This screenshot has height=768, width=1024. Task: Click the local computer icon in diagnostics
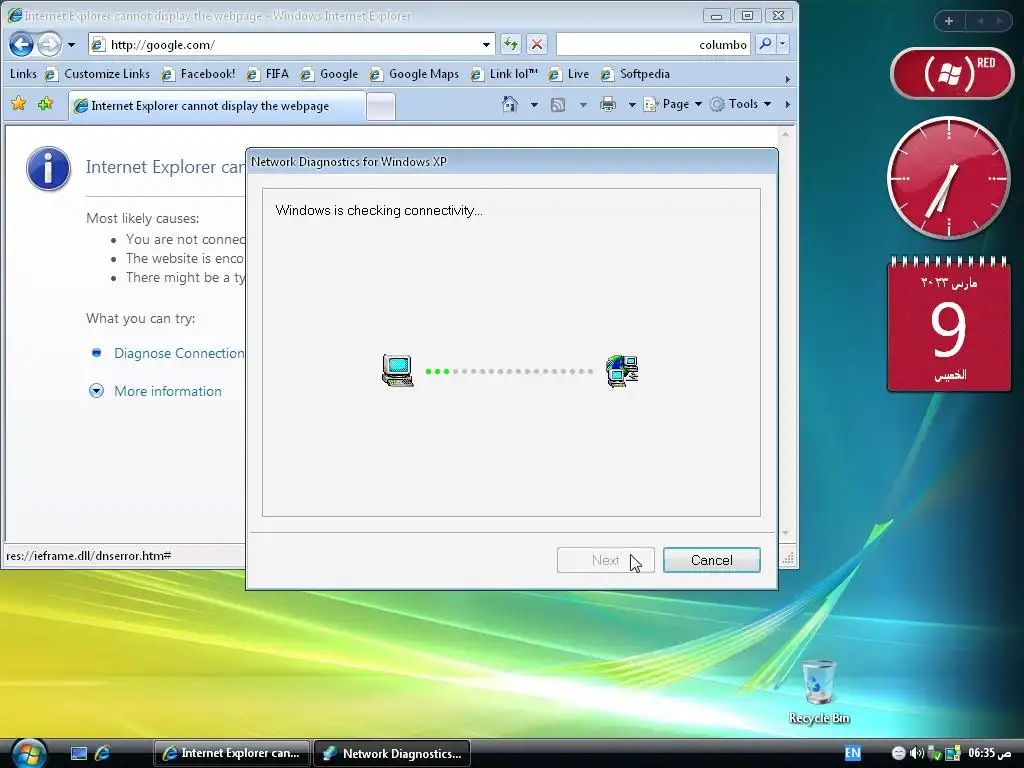(398, 370)
